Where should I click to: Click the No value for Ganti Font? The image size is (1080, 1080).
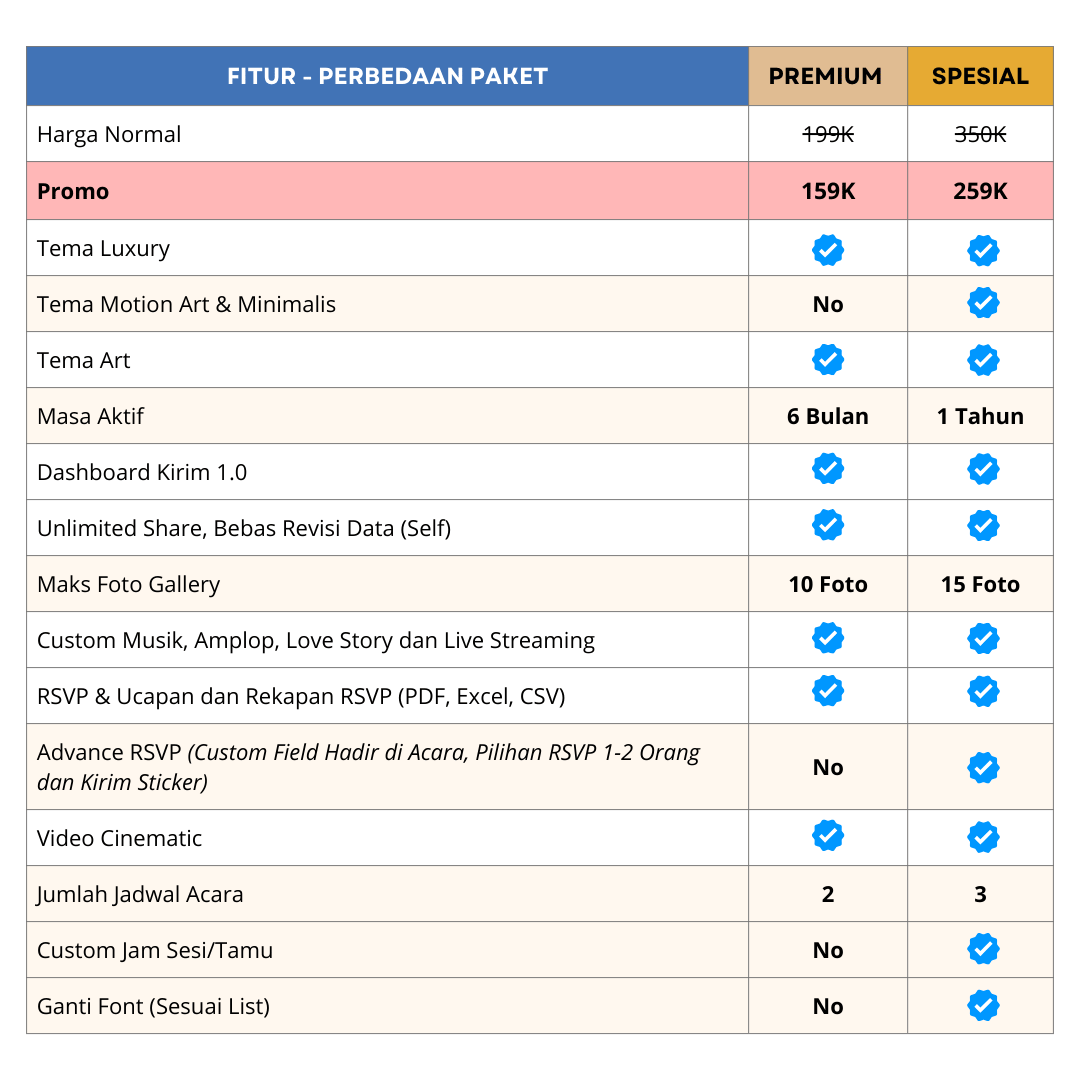coord(828,1006)
